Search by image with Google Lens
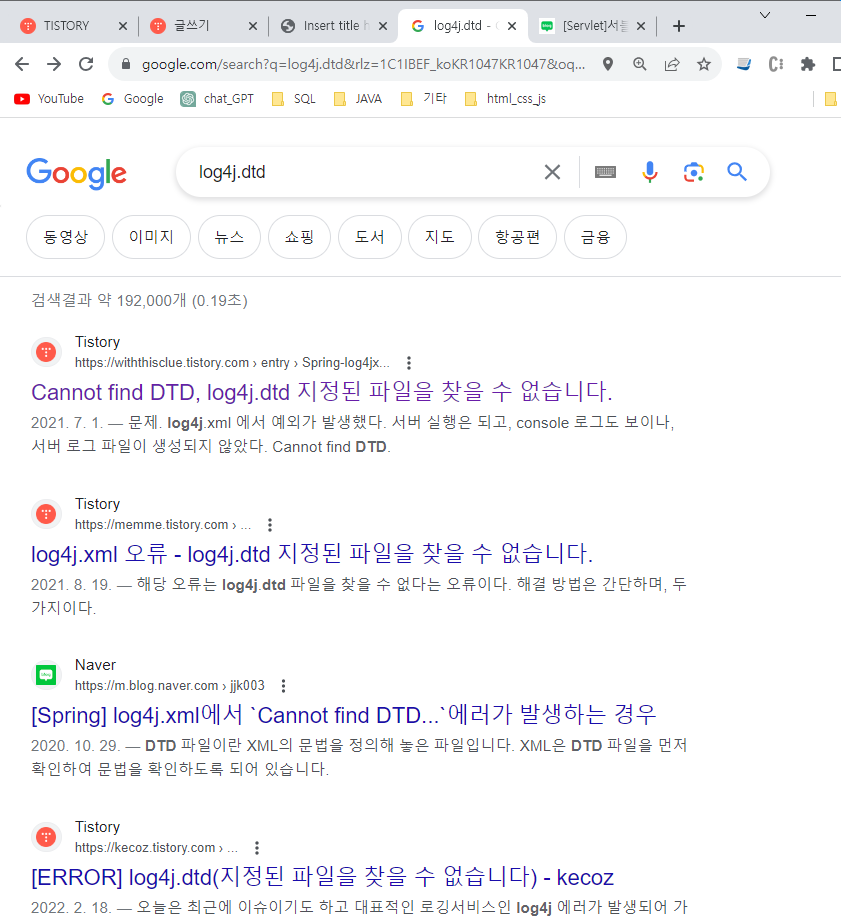 tap(694, 172)
